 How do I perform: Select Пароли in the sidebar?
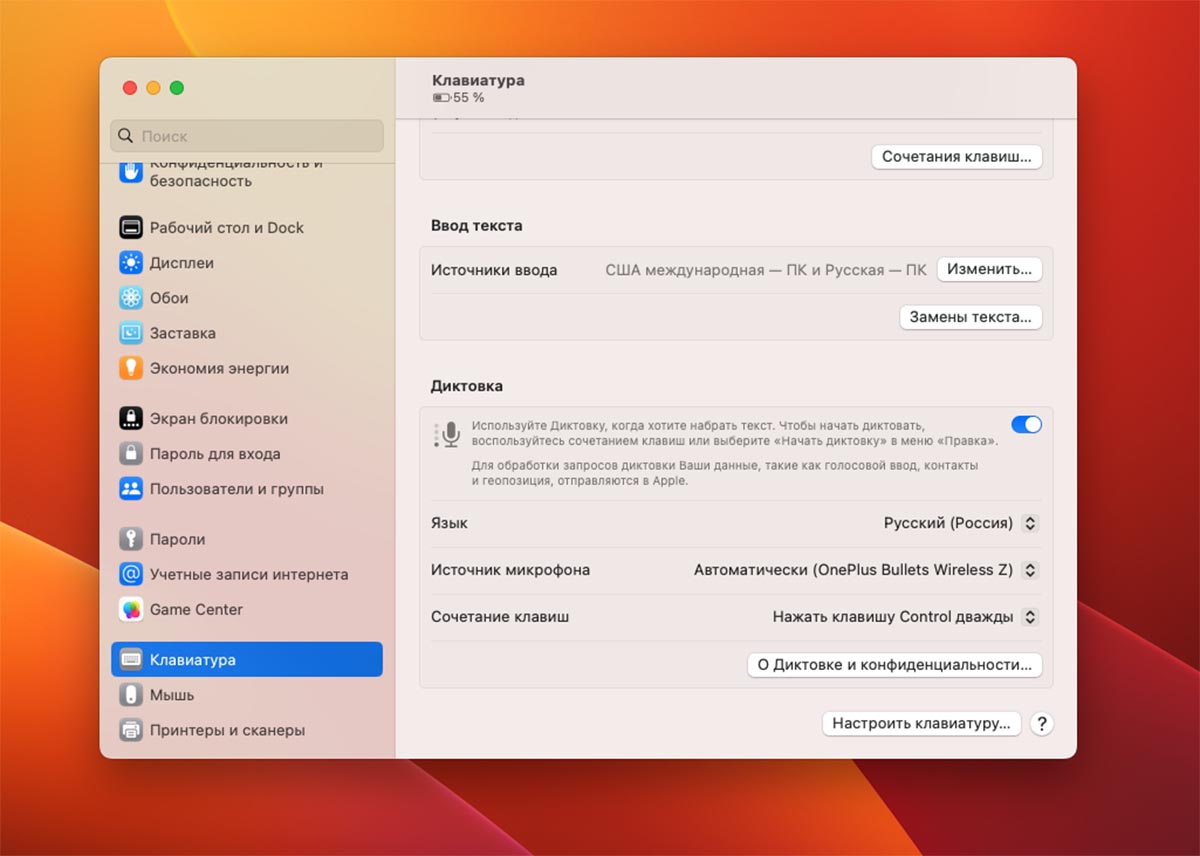[x=246, y=539]
